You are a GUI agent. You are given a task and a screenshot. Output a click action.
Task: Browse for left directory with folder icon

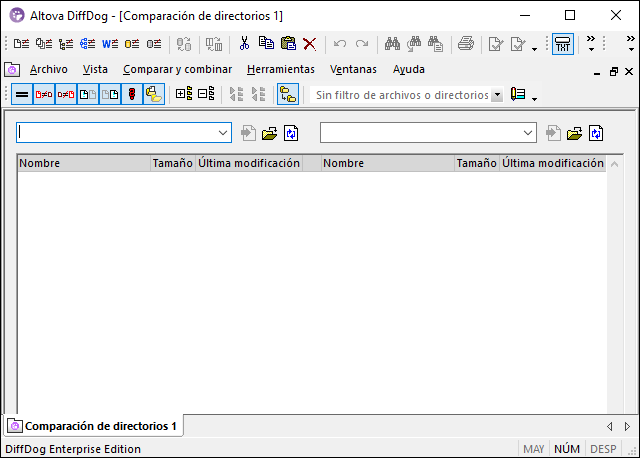270,133
